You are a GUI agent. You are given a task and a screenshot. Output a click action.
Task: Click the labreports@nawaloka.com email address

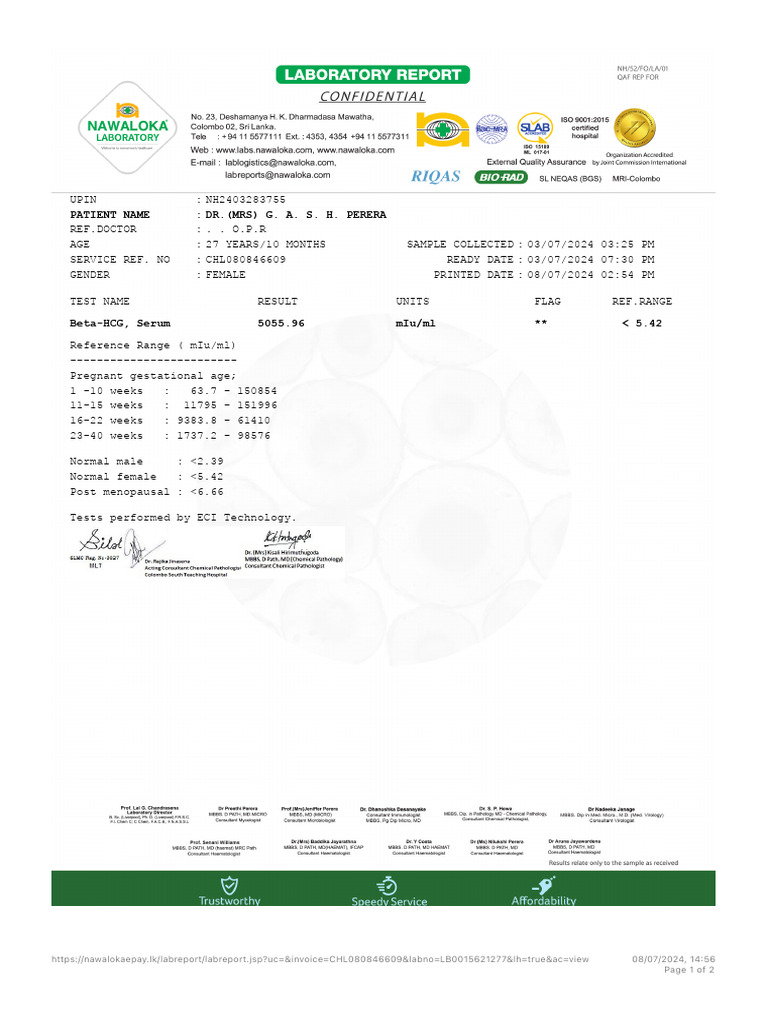pos(278,175)
